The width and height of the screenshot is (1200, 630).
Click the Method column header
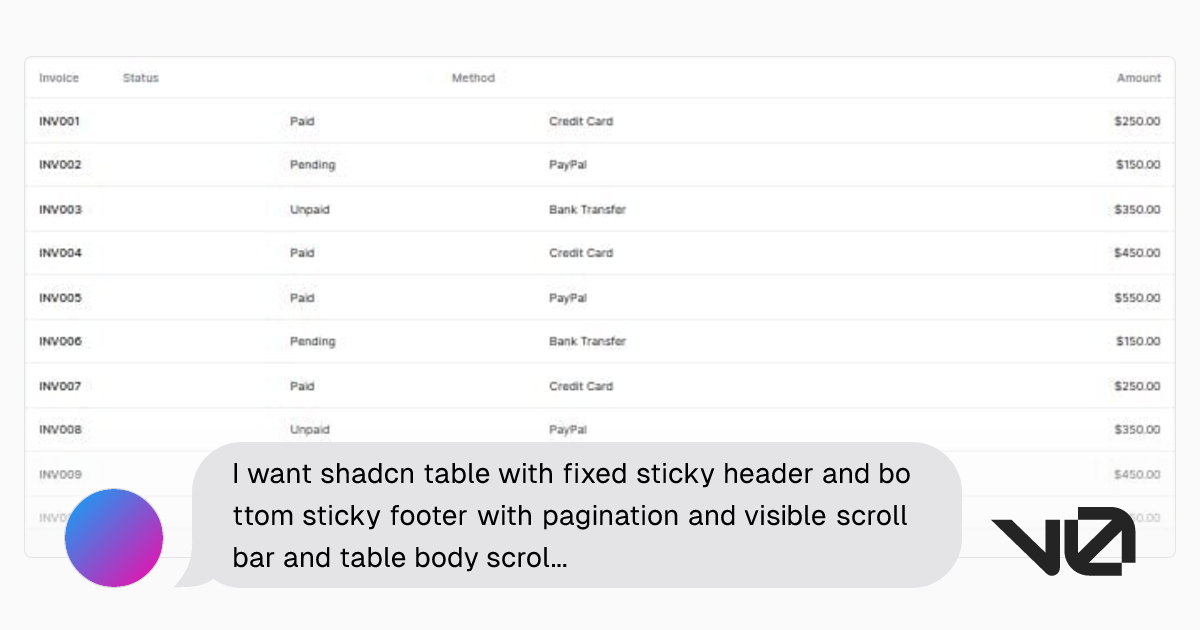coord(473,77)
